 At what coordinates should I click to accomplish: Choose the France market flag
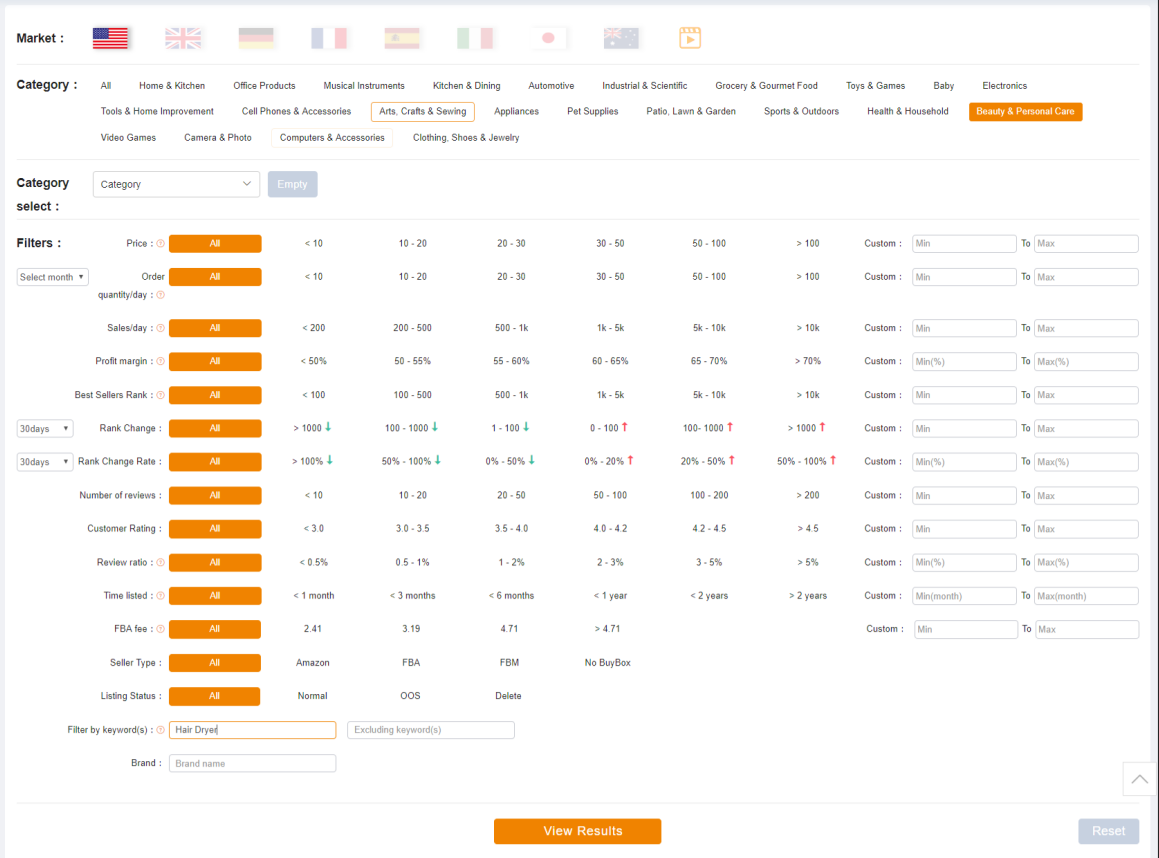329,38
